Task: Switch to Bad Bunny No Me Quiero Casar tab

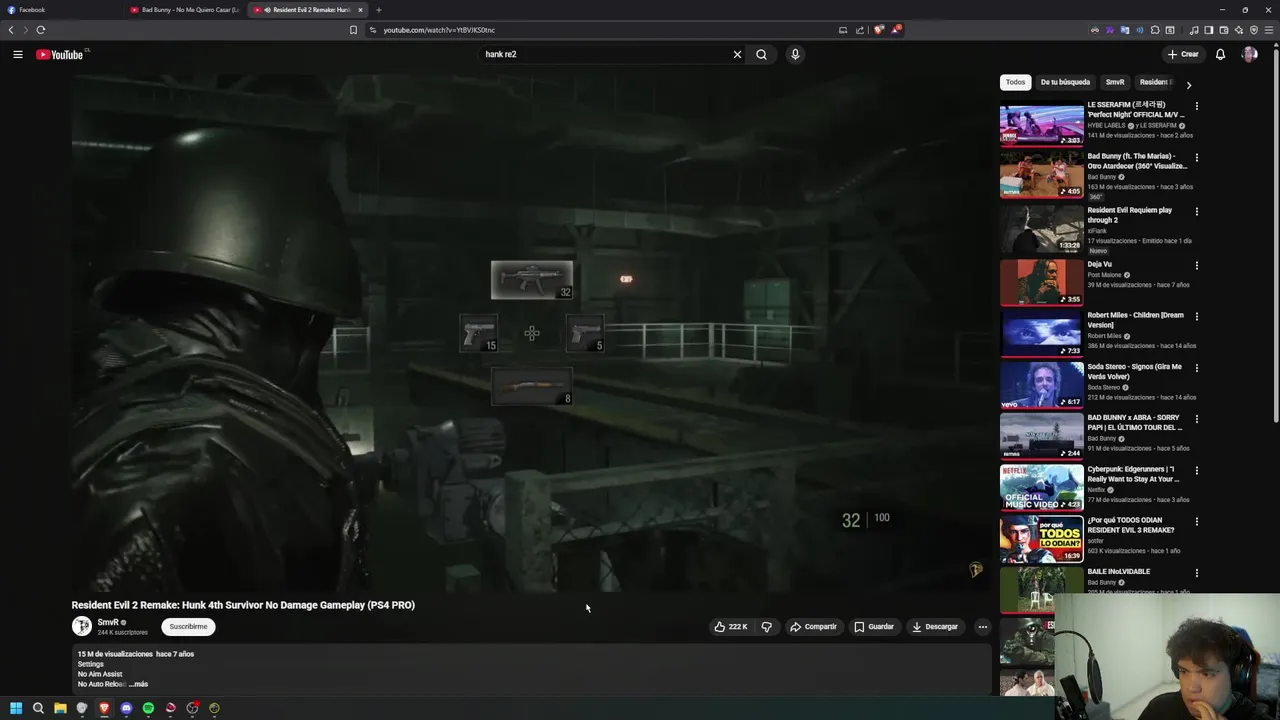Action: pos(184,10)
